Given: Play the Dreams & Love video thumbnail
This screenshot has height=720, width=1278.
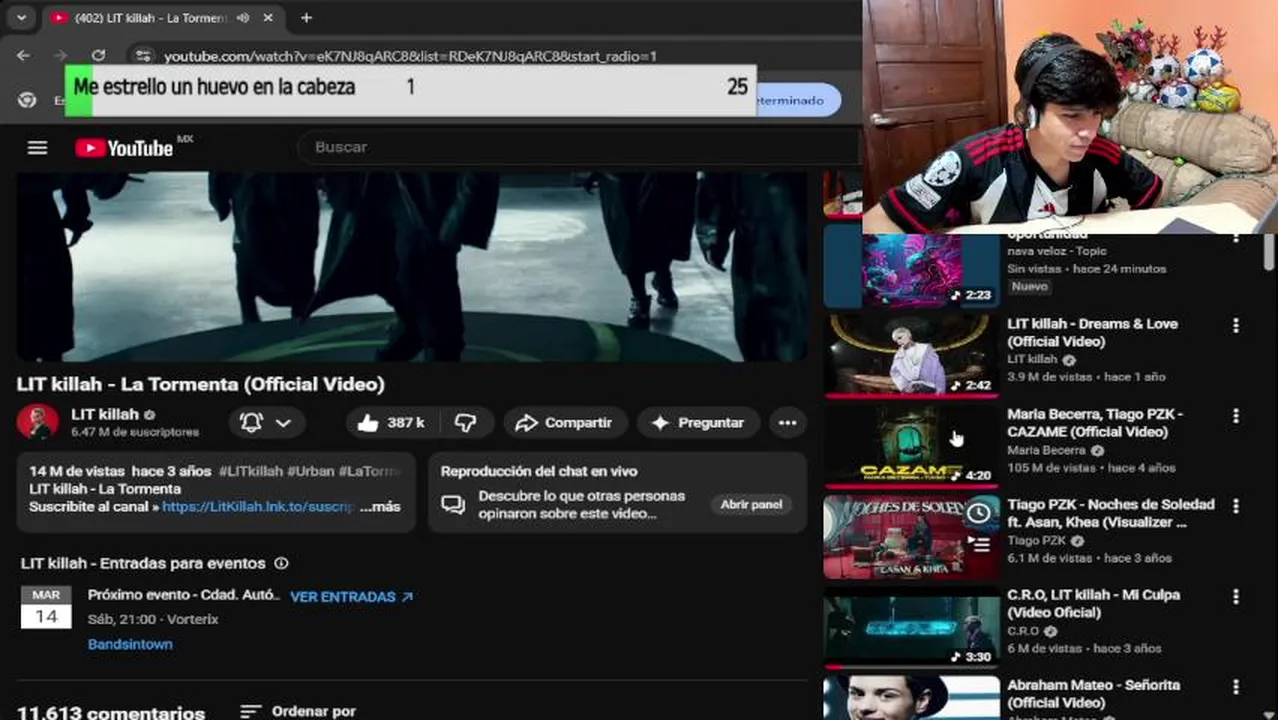Looking at the screenshot, I should point(912,356).
